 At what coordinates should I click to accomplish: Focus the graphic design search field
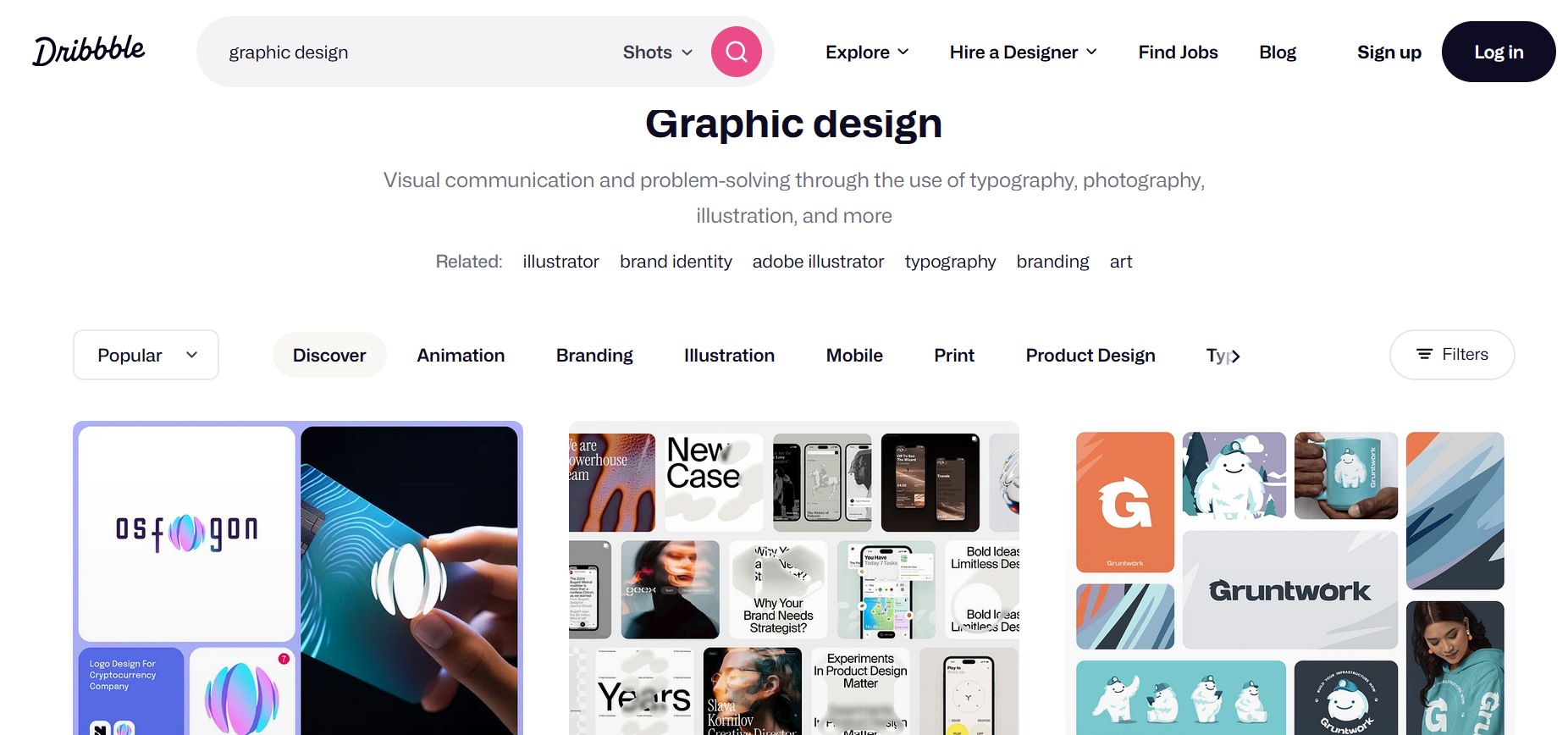click(x=415, y=52)
